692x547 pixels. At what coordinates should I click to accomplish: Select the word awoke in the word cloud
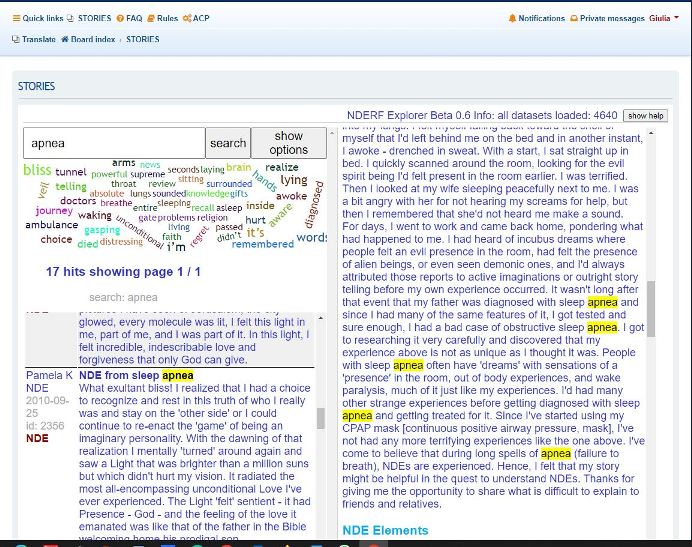tap(291, 196)
